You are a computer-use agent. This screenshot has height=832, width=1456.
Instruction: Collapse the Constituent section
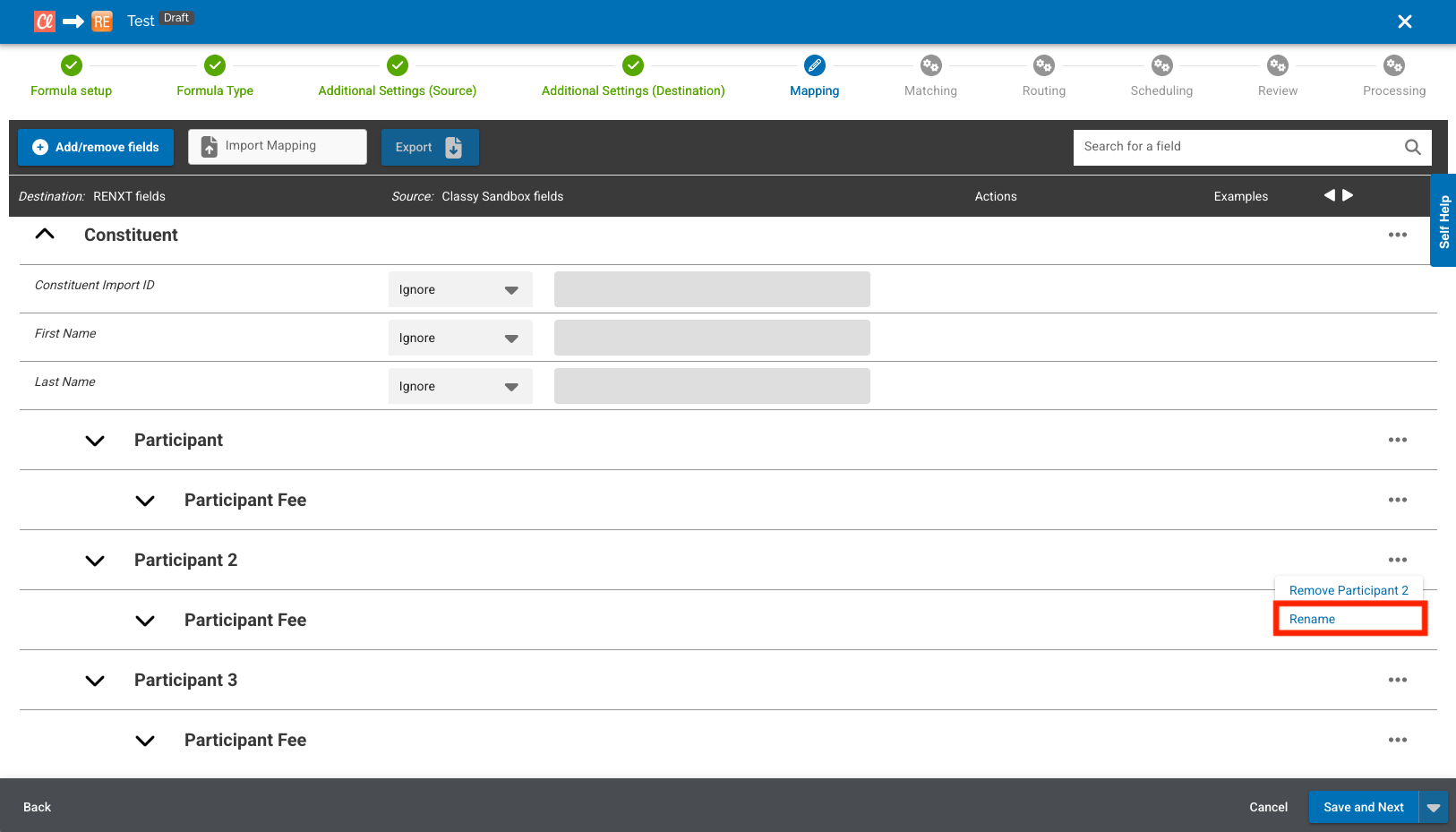tap(45, 235)
